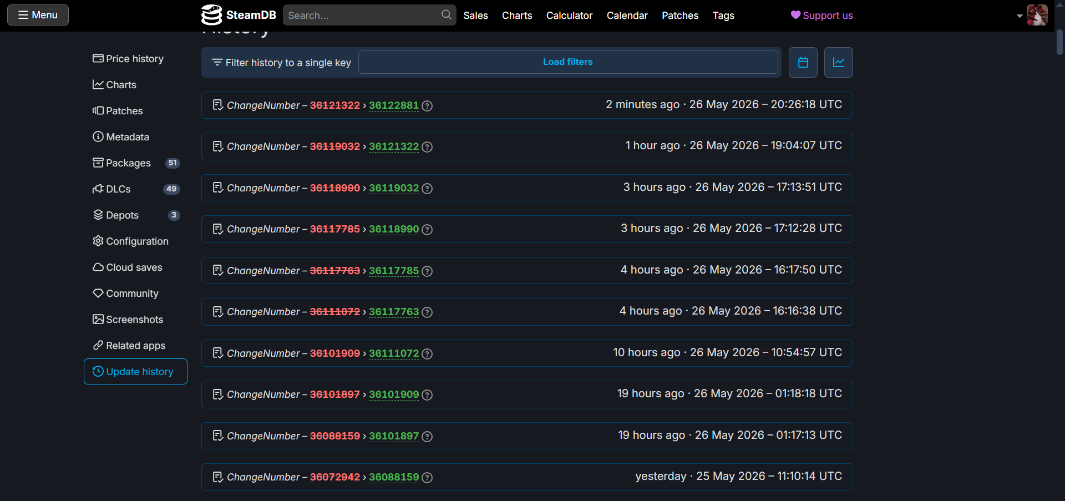Open changelist link 36117763 in green

pyautogui.click(x=394, y=312)
